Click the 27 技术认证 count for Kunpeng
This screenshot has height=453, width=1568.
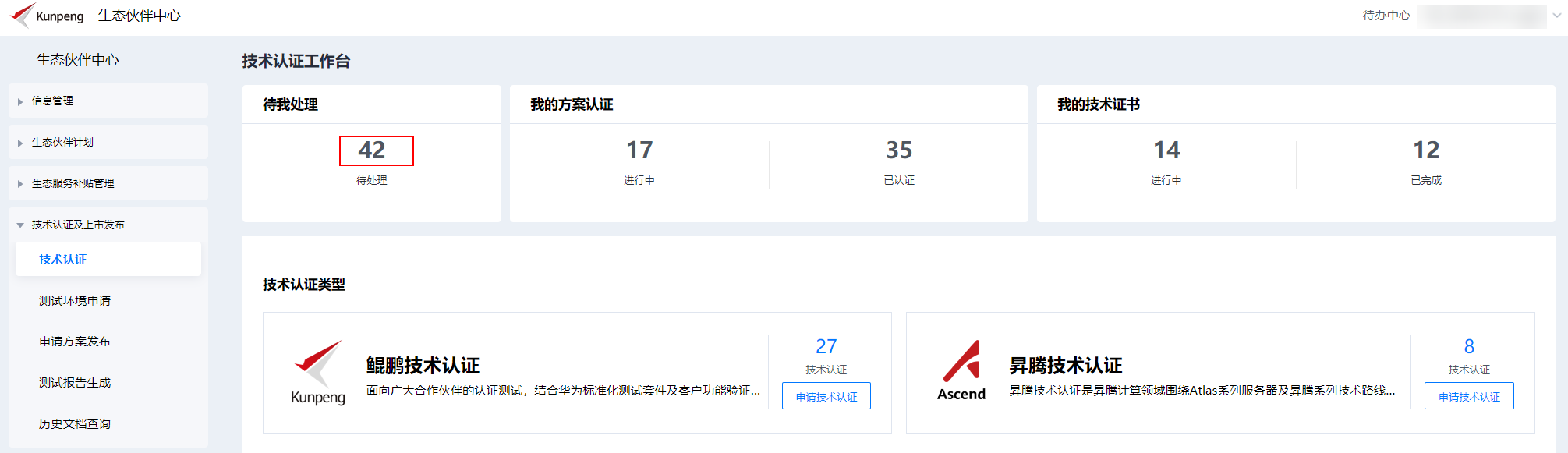click(x=826, y=346)
